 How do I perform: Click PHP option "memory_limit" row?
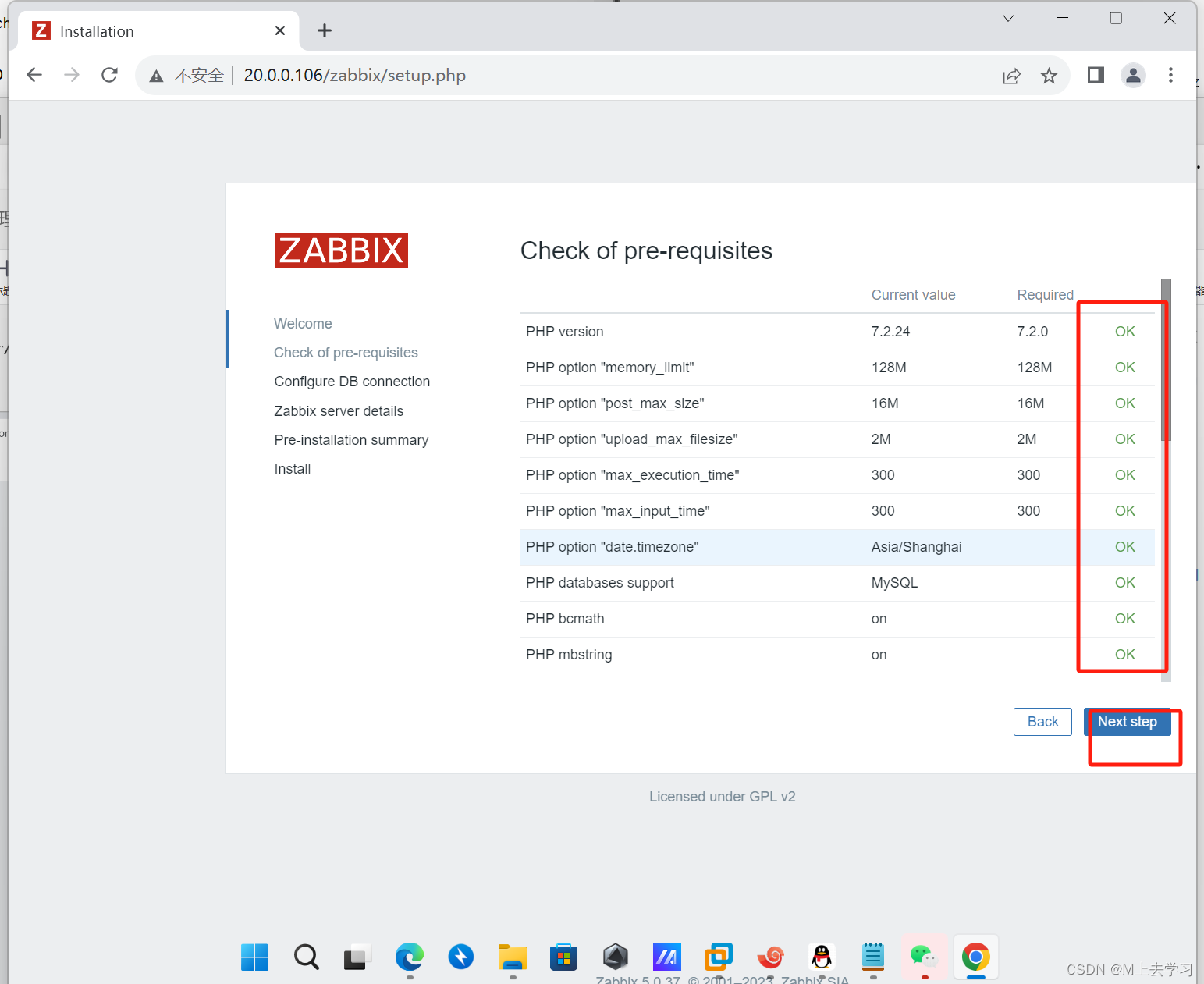tap(837, 368)
